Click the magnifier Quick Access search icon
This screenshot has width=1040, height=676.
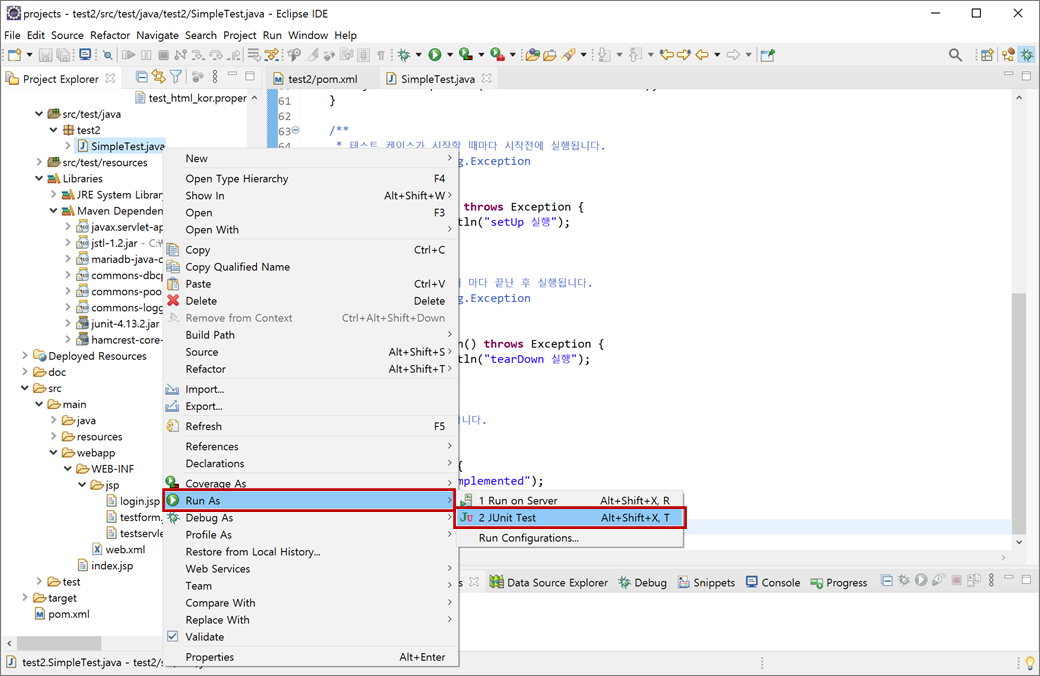955,55
